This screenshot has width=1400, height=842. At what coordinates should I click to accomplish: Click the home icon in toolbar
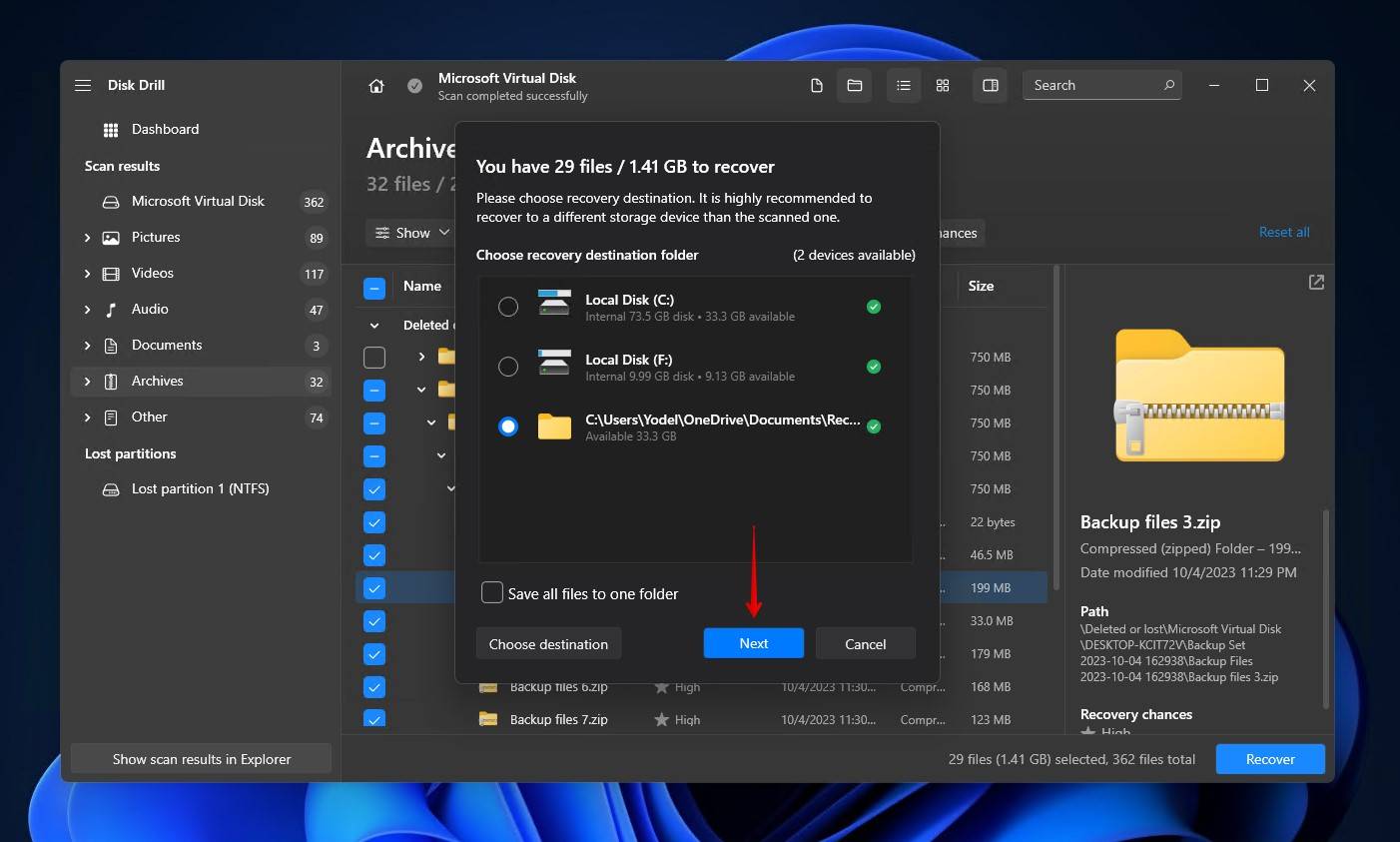coord(376,86)
